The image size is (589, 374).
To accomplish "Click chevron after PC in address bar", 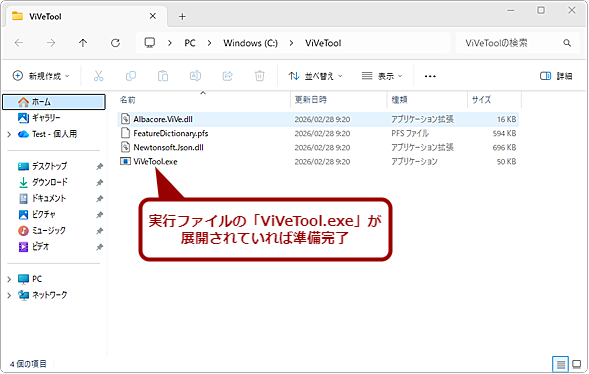I will (x=210, y=43).
